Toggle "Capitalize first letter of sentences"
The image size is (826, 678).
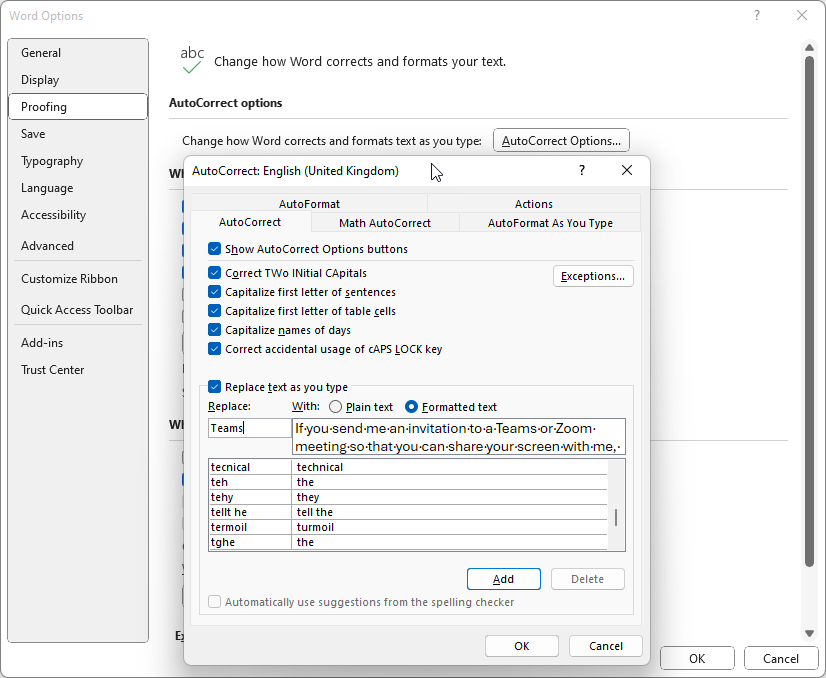pos(214,291)
